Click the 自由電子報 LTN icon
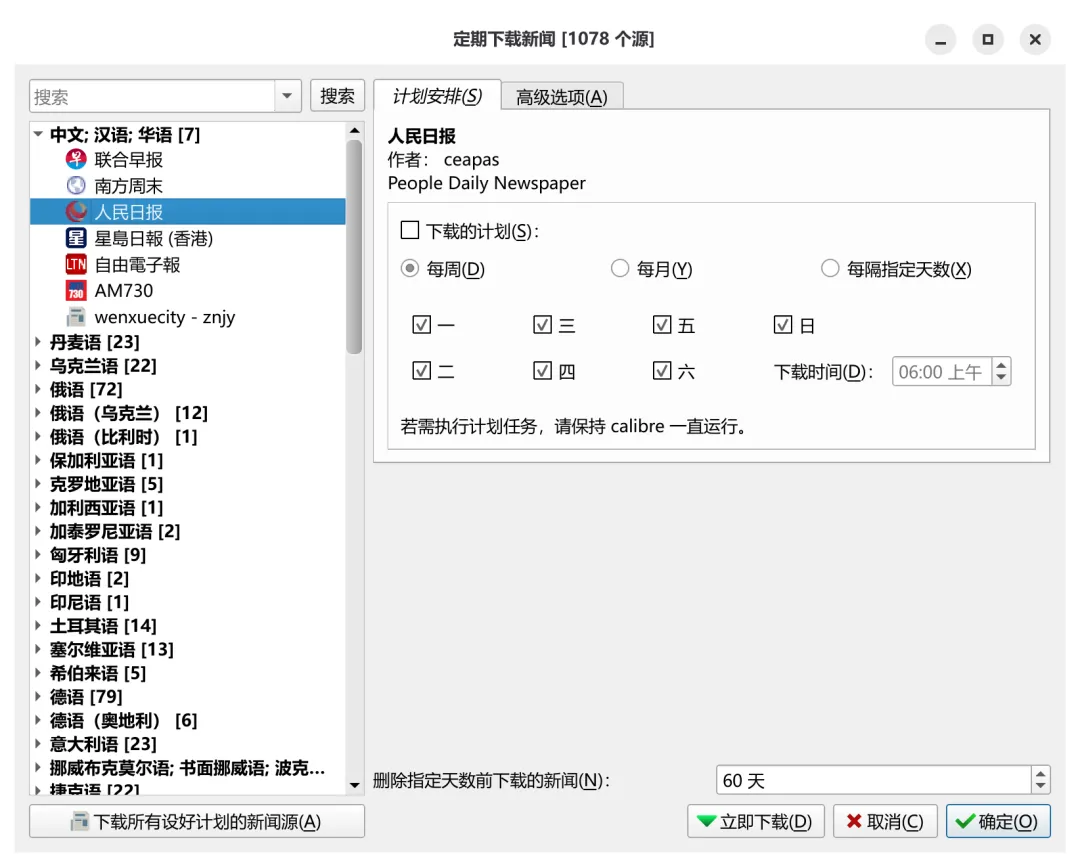The width and height of the screenshot is (1080, 867). (76, 264)
